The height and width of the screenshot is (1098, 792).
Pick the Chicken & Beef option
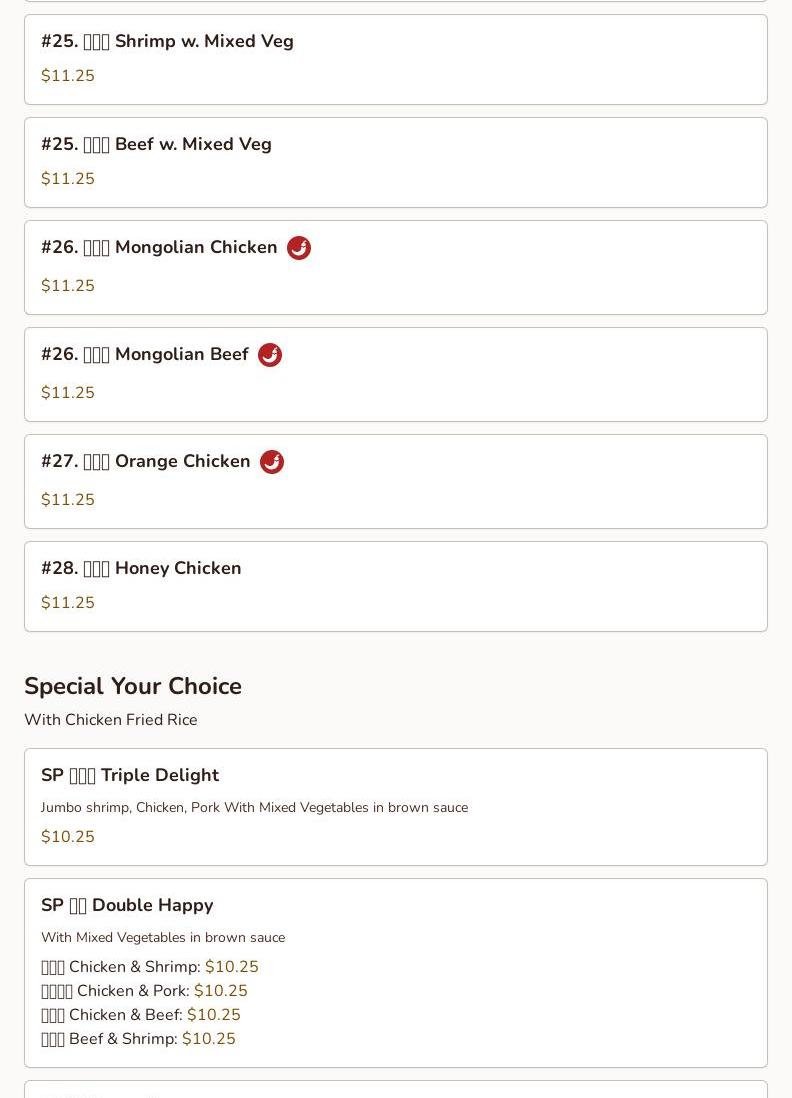point(141,1015)
